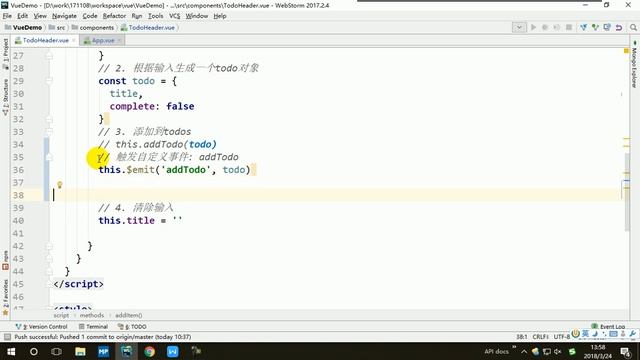Click script in the editor breadcrumb

[x=61, y=315]
